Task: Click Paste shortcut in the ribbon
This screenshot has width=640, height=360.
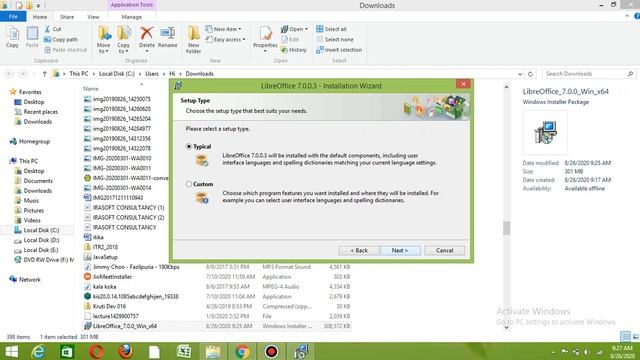Action: (x=65, y=50)
